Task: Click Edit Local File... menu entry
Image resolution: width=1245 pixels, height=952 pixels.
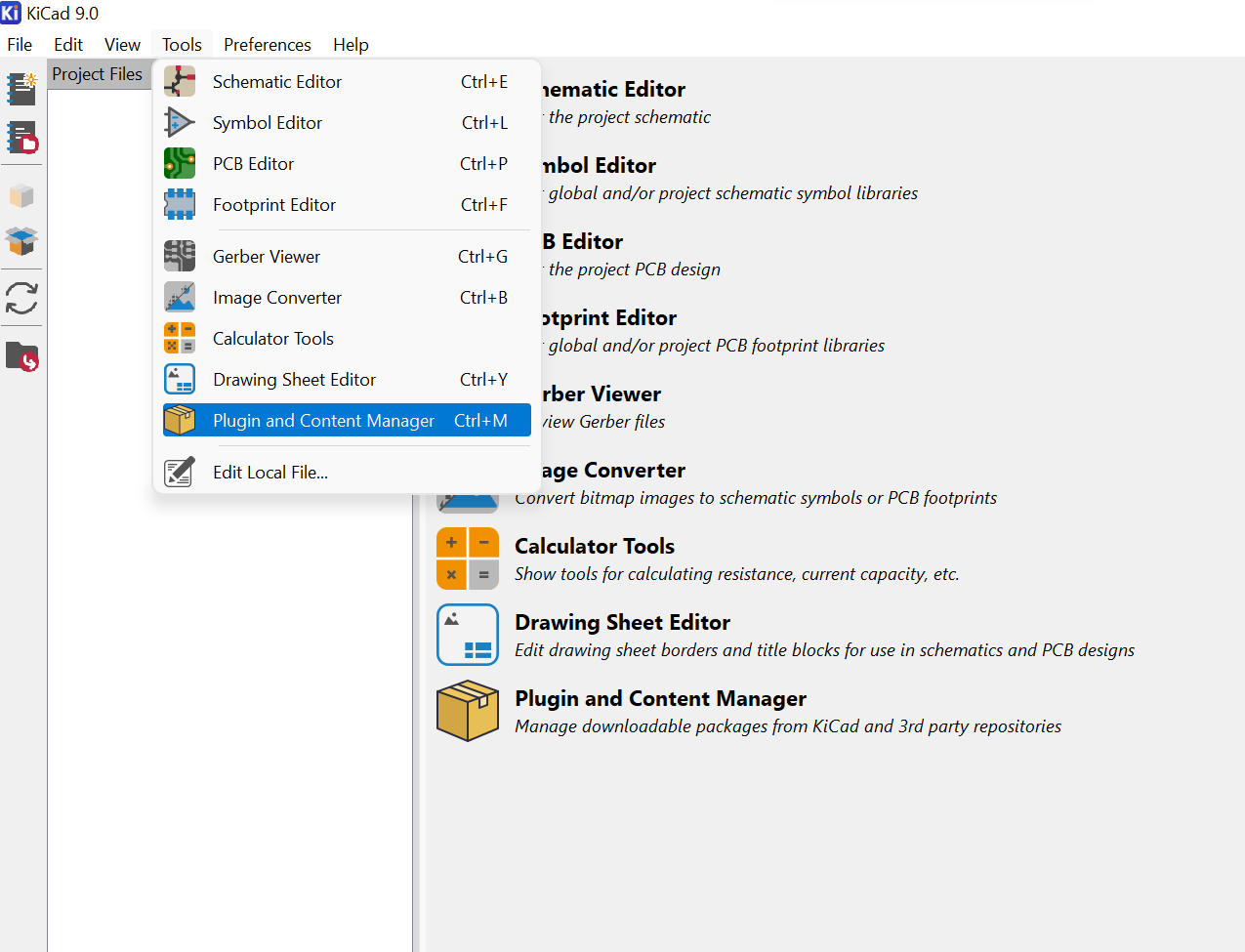Action: [x=270, y=473]
